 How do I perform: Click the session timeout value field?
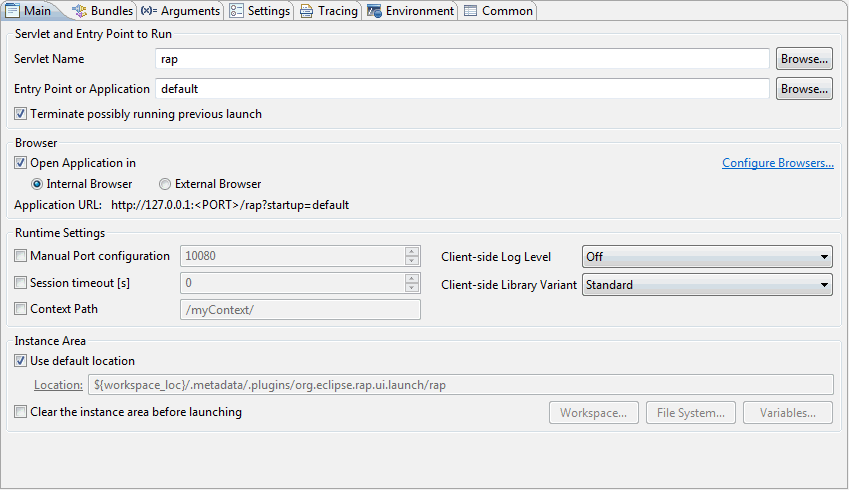tap(293, 283)
